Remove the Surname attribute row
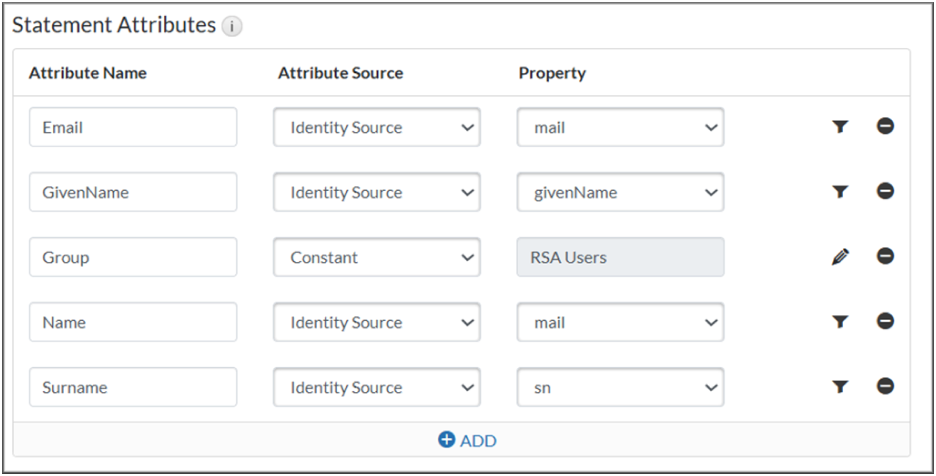Screen dimensions: 936x476 [885, 387]
